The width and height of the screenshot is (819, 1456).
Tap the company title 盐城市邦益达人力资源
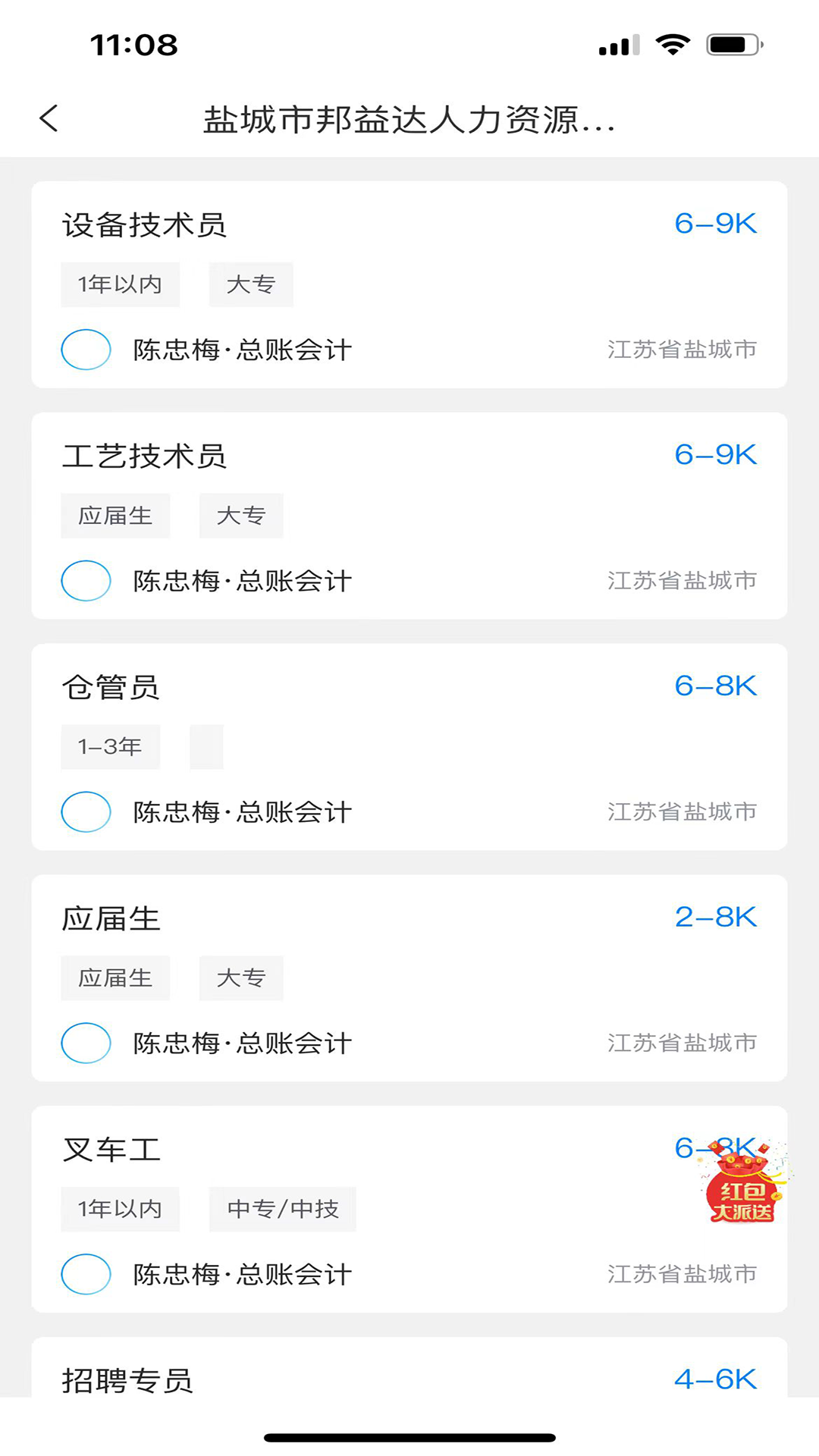click(409, 120)
